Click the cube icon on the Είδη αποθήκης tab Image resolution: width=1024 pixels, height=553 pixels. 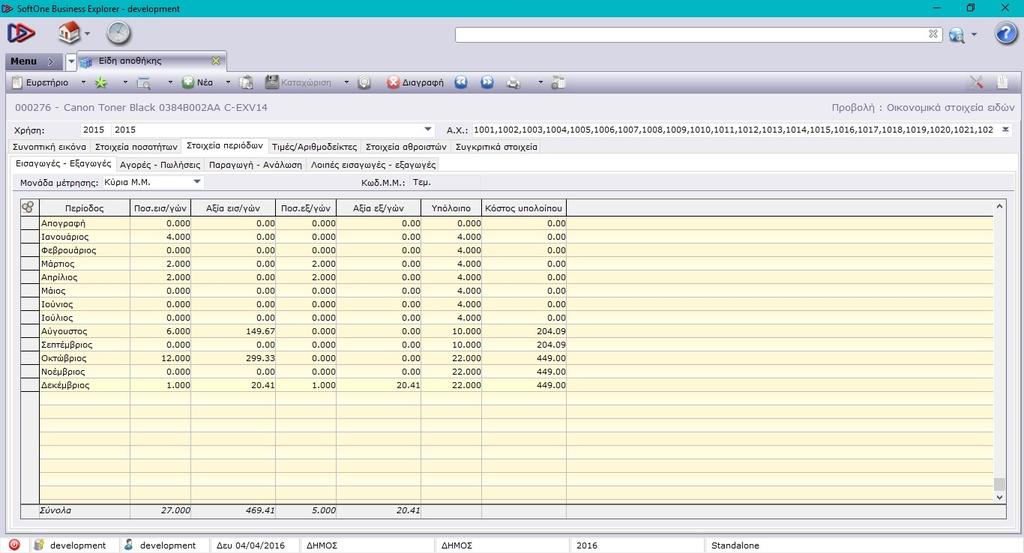click(x=86, y=61)
